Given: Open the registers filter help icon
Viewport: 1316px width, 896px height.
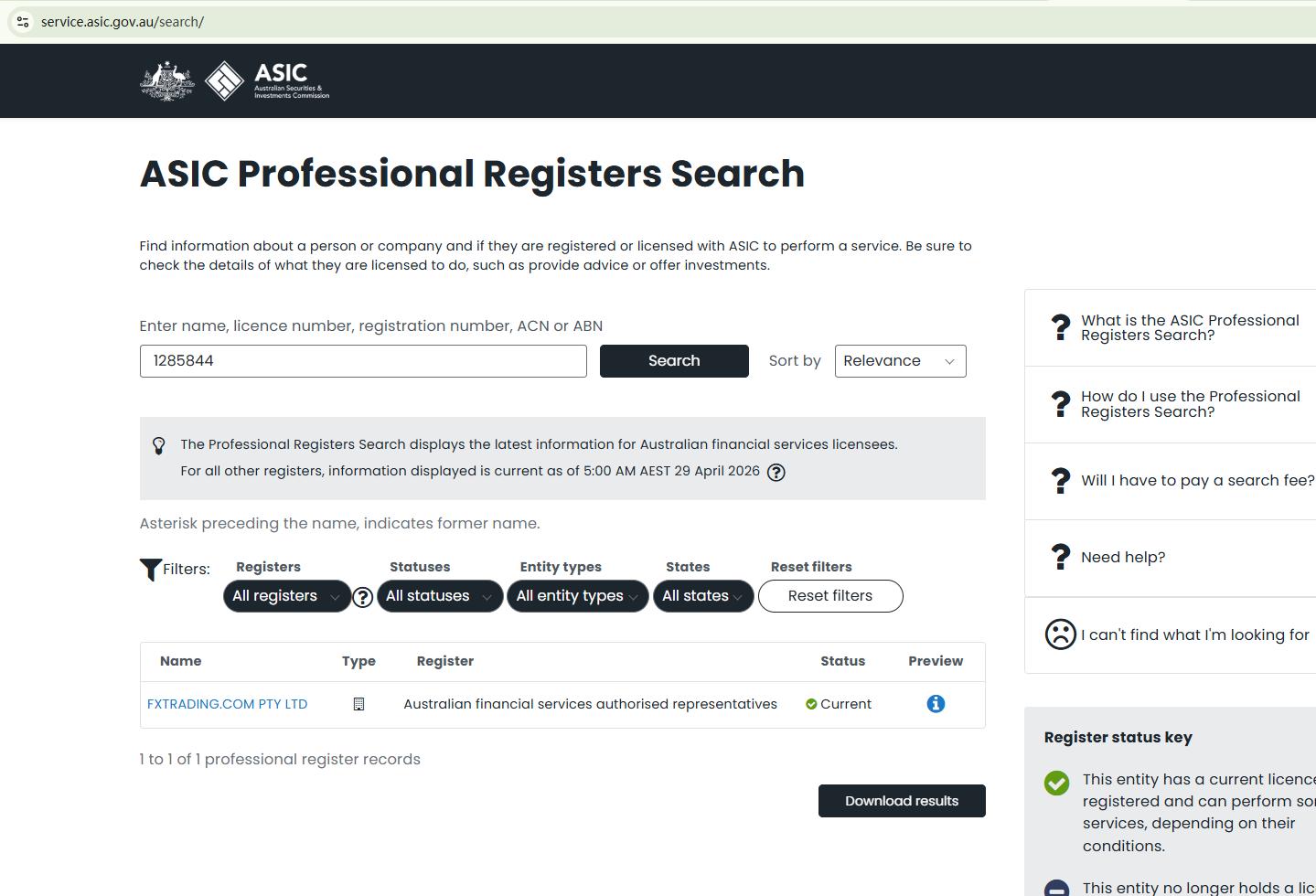Looking at the screenshot, I should (363, 597).
